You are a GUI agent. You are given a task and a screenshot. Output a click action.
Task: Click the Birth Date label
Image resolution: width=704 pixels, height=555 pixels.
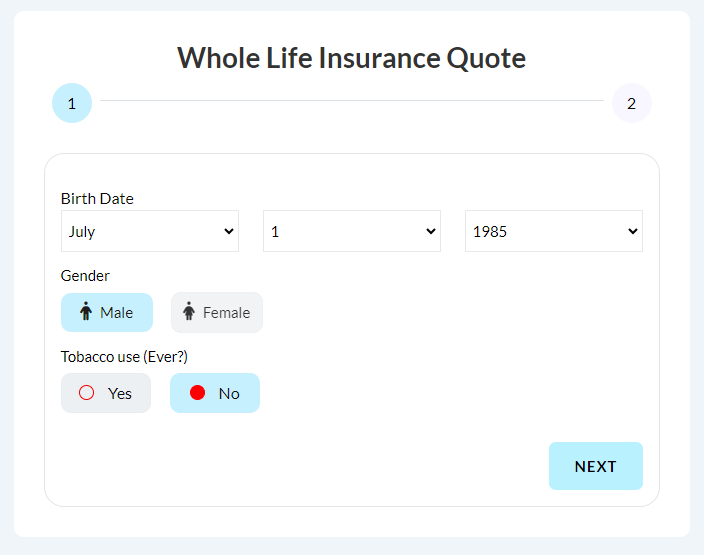pos(97,198)
